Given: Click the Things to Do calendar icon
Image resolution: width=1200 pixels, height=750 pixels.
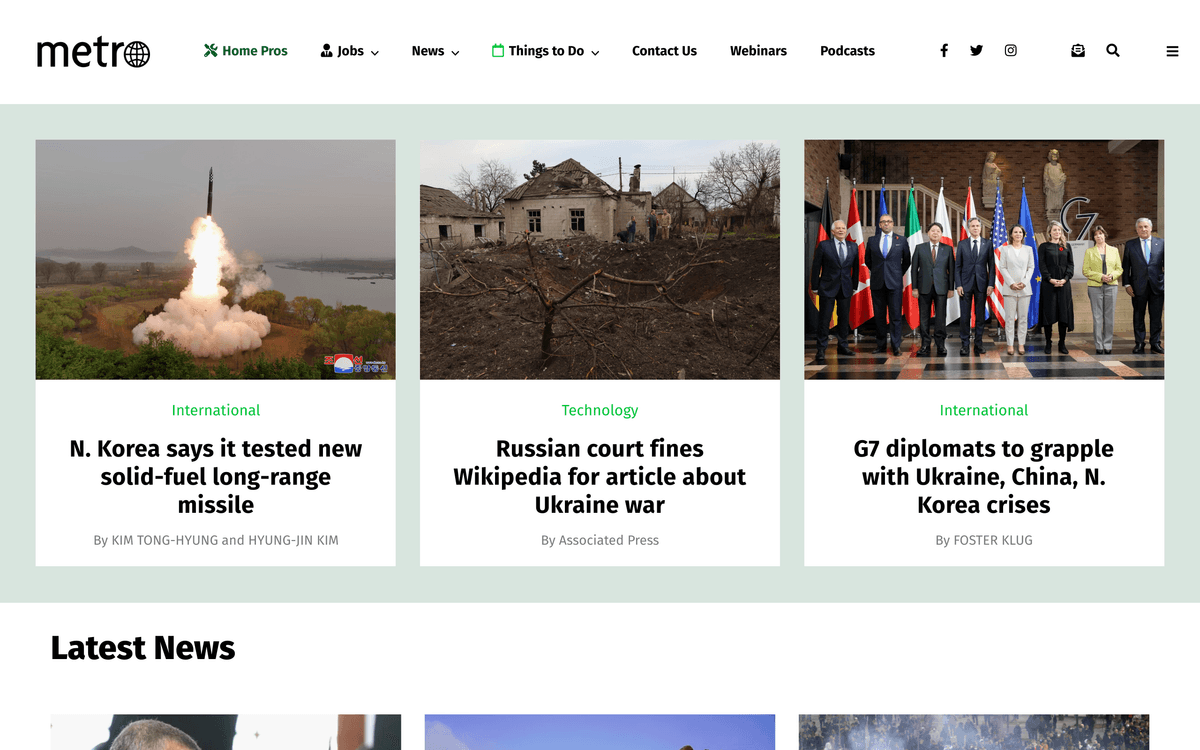Looking at the screenshot, I should click(x=498, y=51).
